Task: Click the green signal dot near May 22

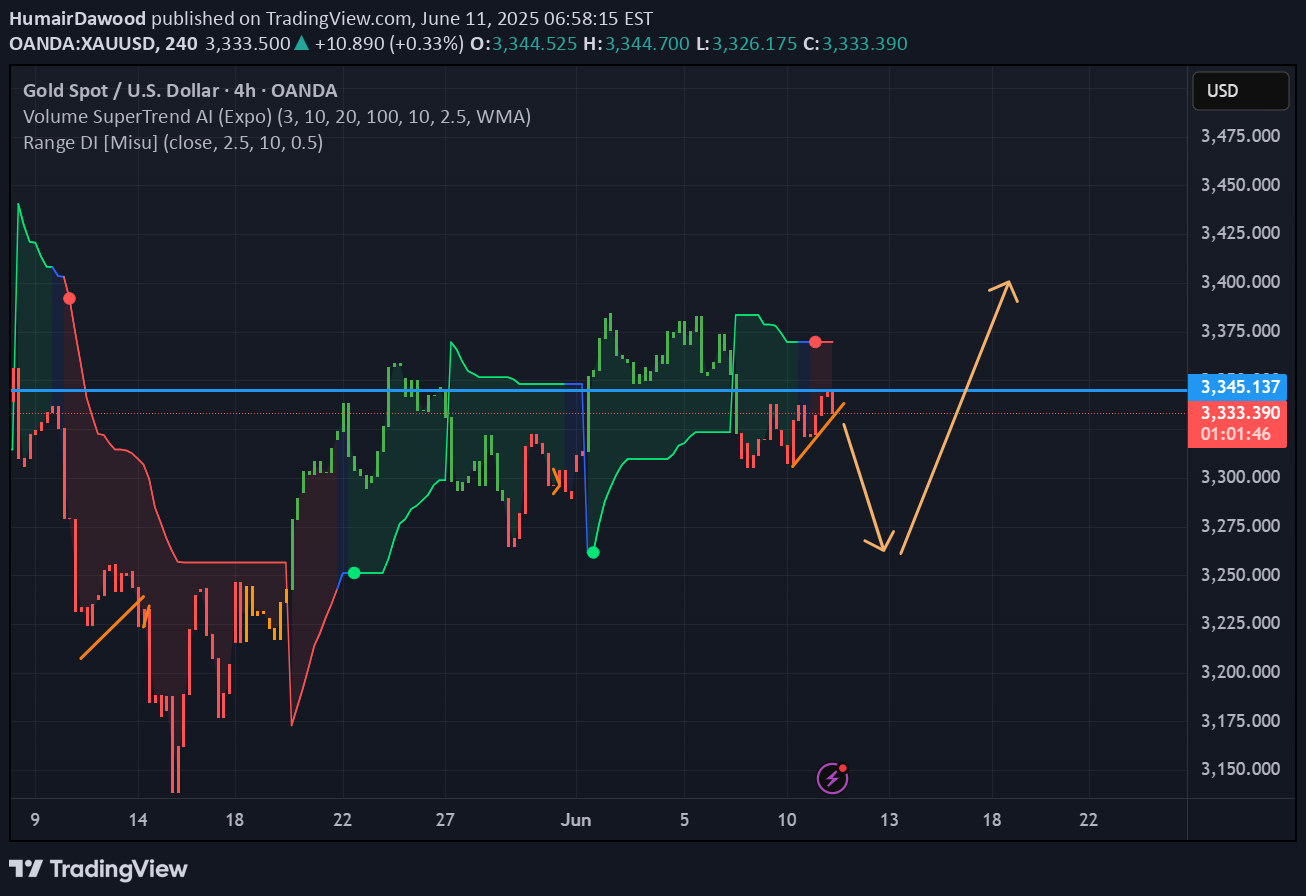Action: pyautogui.click(x=353, y=573)
